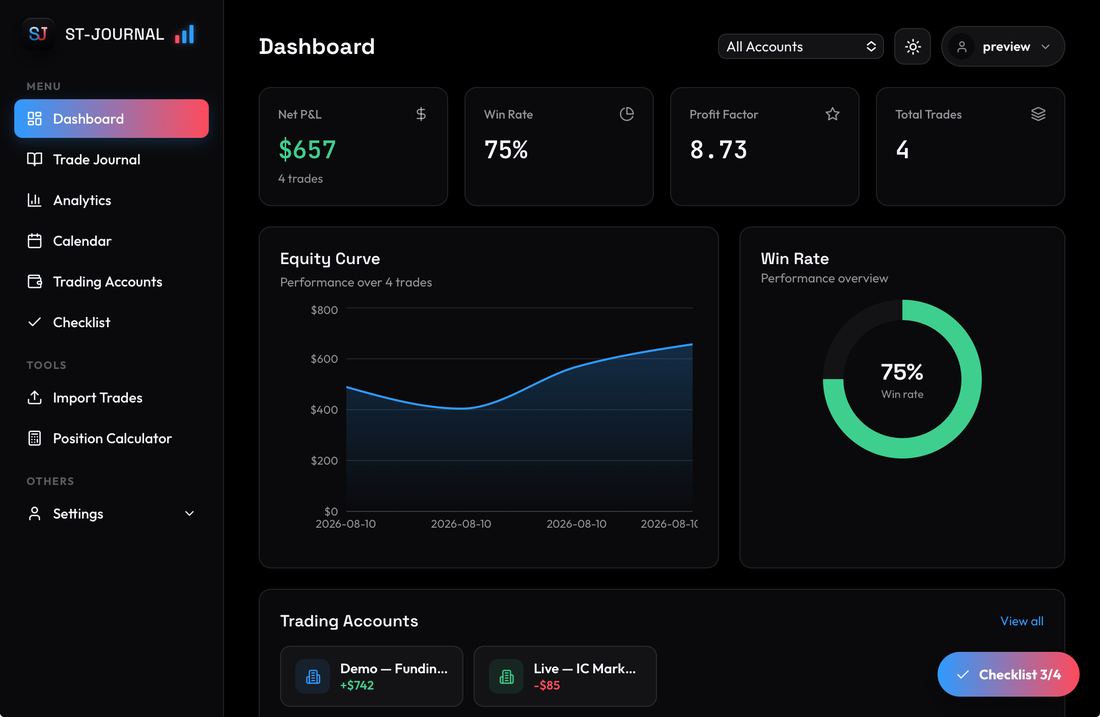The image size is (1100, 717).
Task: Open the Calendar page
Action: coord(112,241)
